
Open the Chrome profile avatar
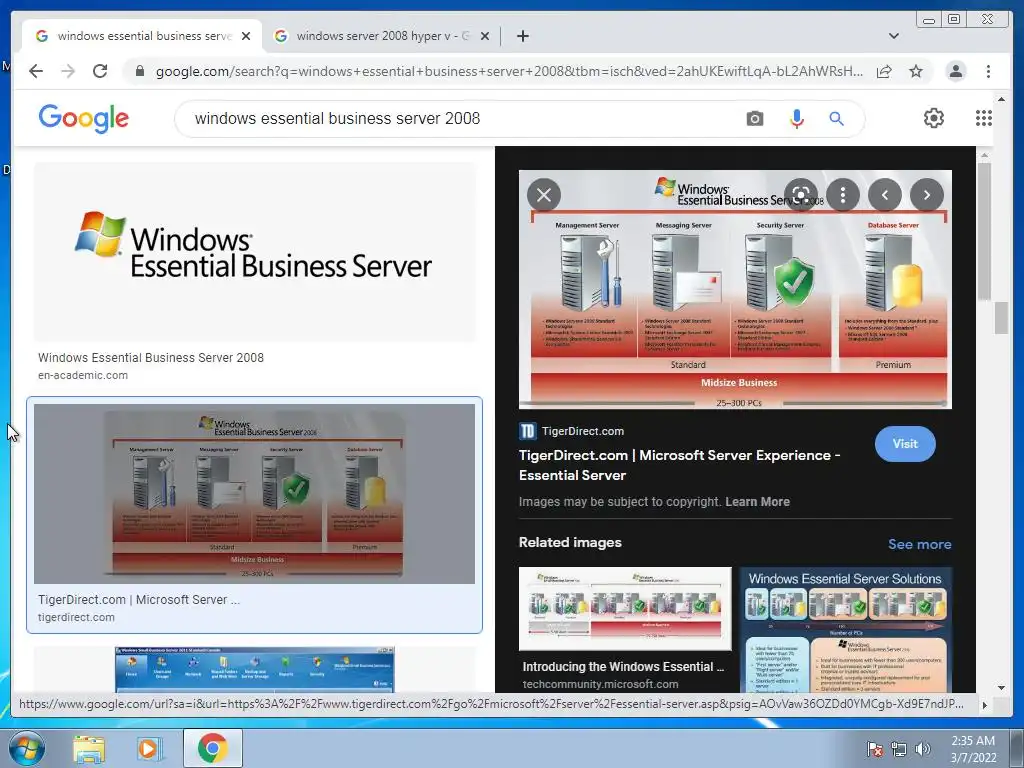955,71
